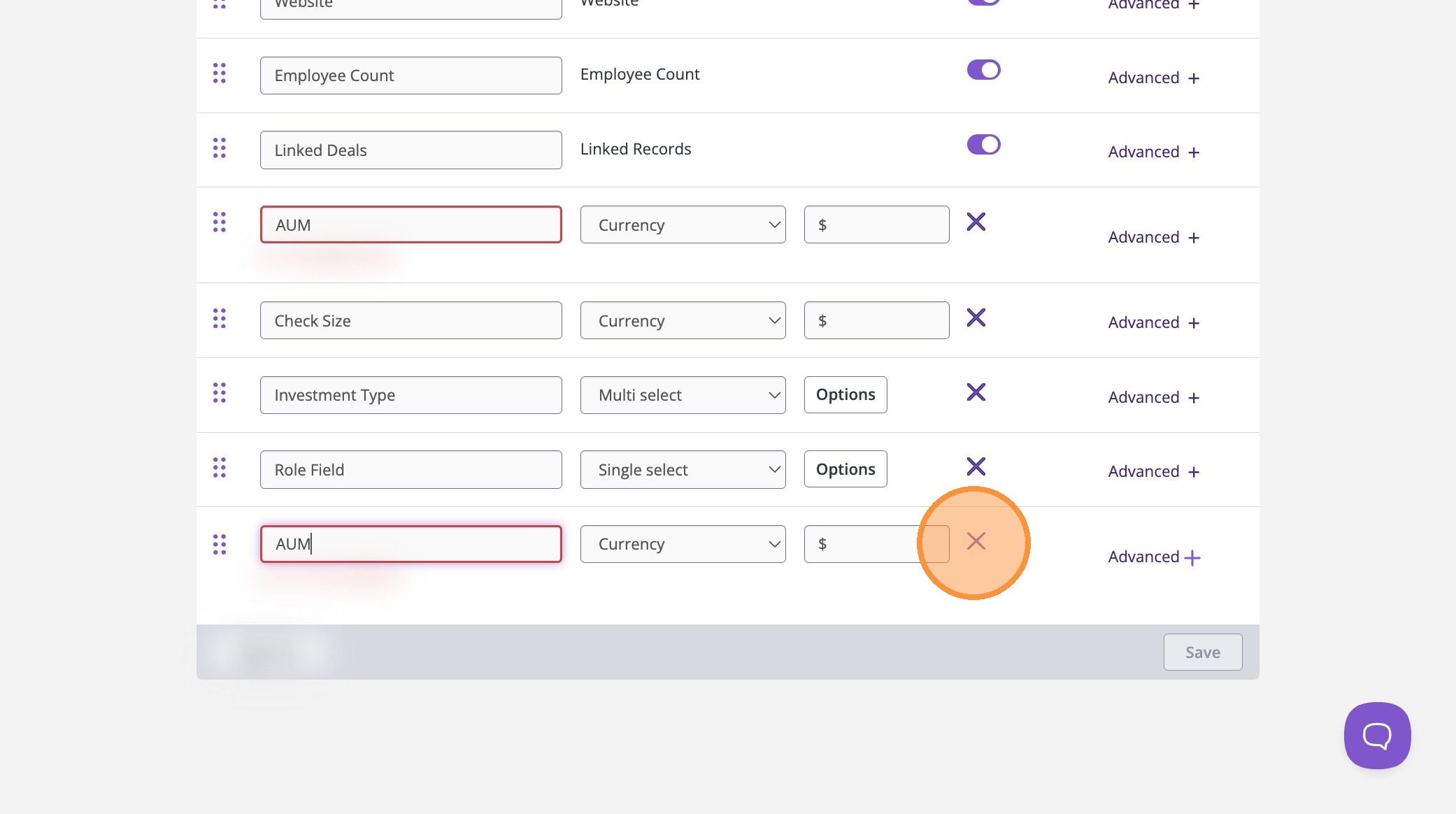The width and height of the screenshot is (1456, 814).
Task: Open type dropdown for Check Size
Action: click(683, 321)
